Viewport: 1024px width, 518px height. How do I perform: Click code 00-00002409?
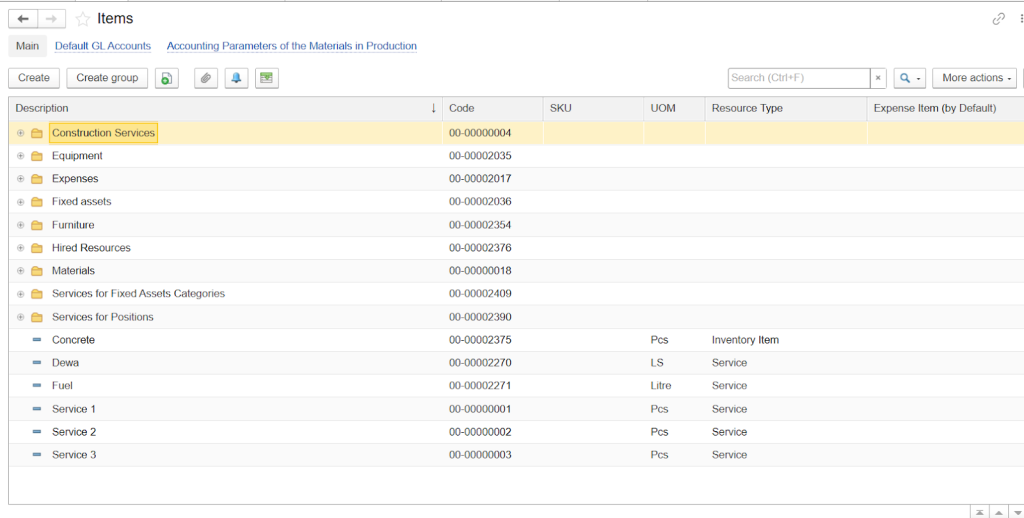(x=480, y=293)
